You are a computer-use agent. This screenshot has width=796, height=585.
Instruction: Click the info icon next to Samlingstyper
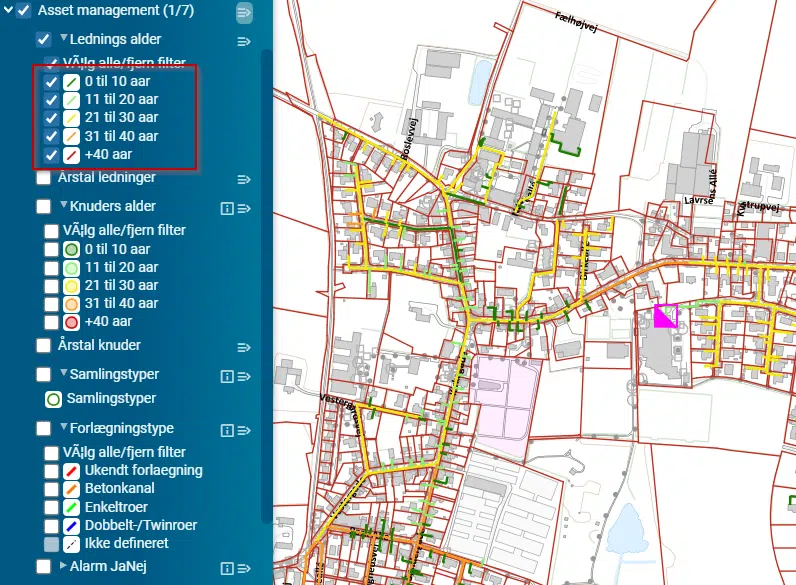point(226,375)
